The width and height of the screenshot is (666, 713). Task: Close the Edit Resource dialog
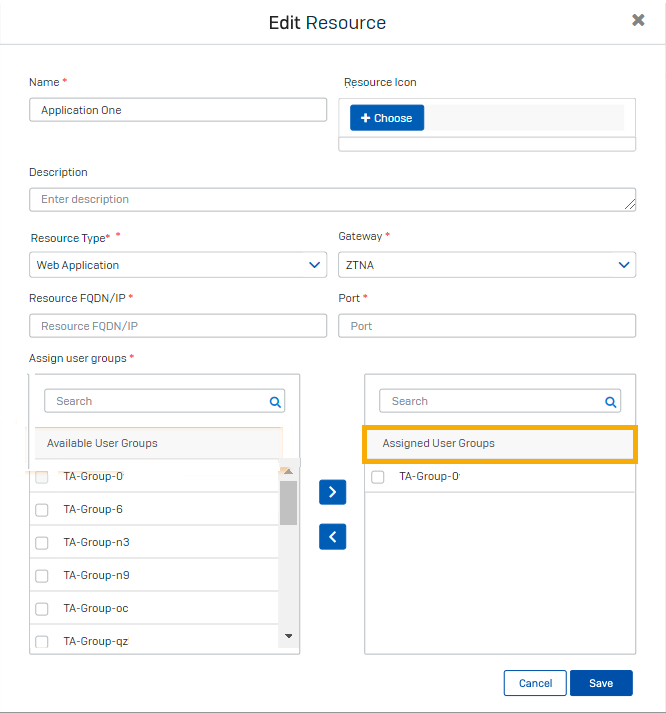point(638,20)
